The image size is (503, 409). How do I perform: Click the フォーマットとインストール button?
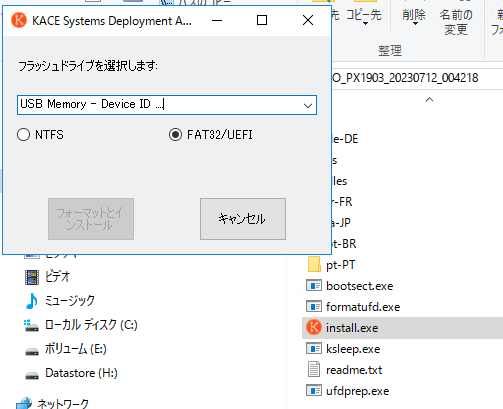91,219
